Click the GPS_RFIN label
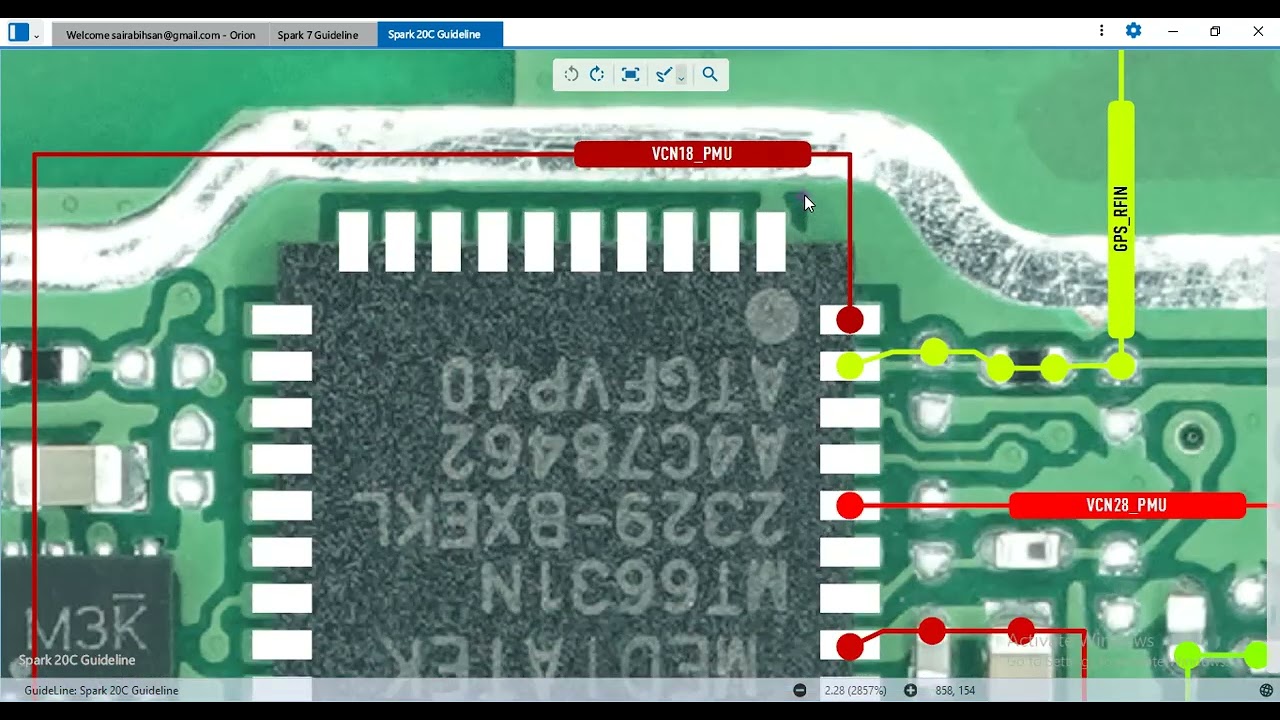 coord(1121,219)
